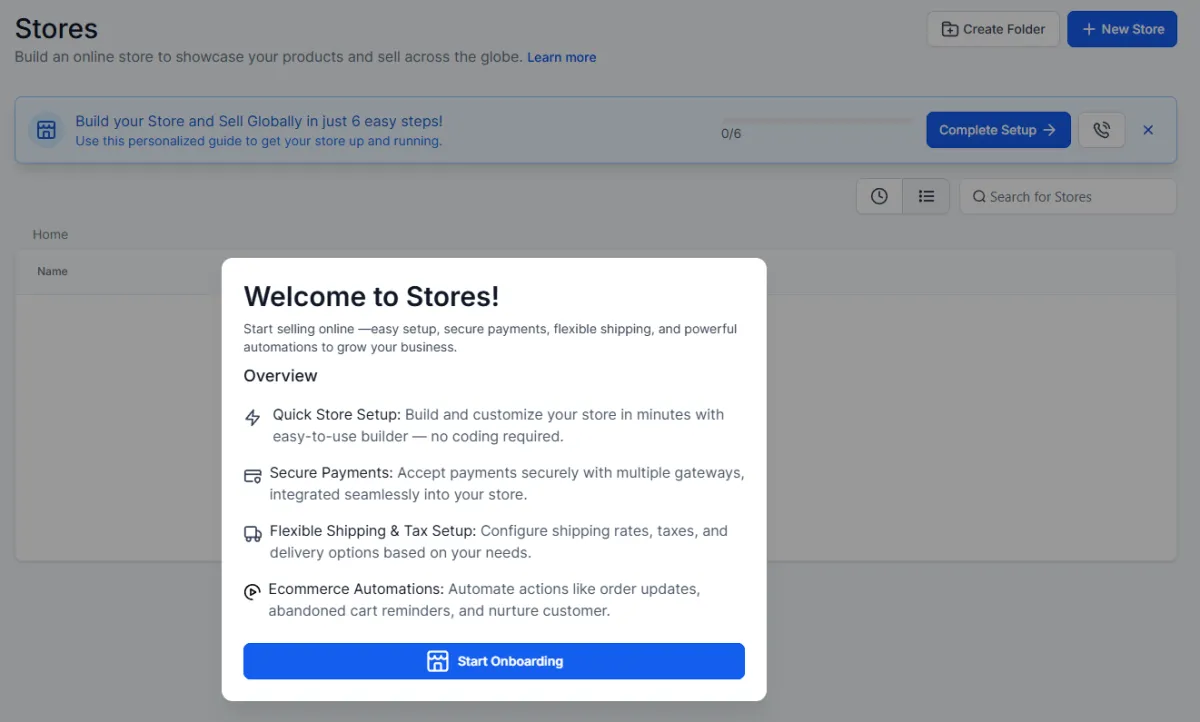Screen dimensions: 1200x722
Task: Open the Learn more link
Action: click(561, 58)
